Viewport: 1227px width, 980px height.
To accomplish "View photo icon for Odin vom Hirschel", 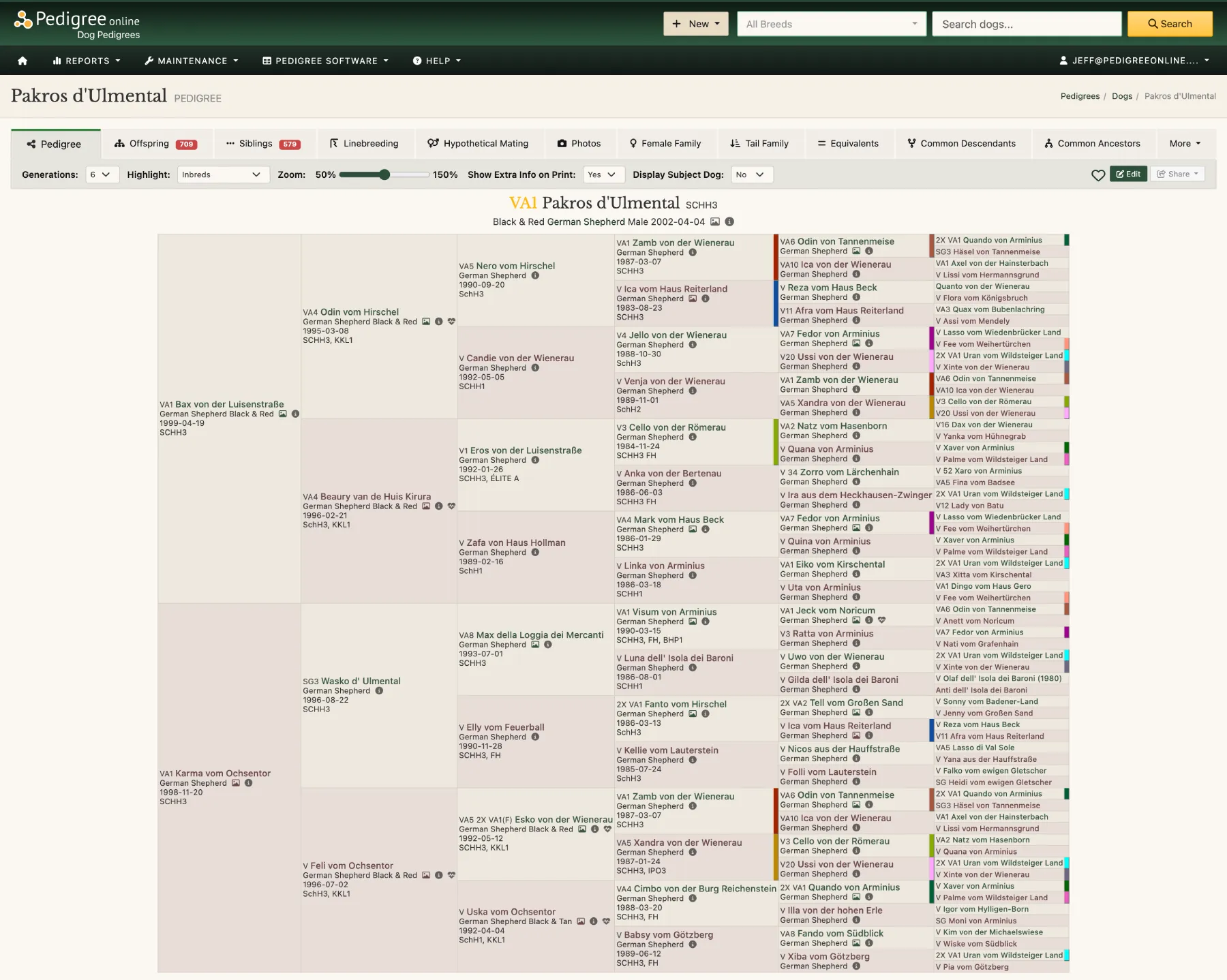I will point(426,322).
